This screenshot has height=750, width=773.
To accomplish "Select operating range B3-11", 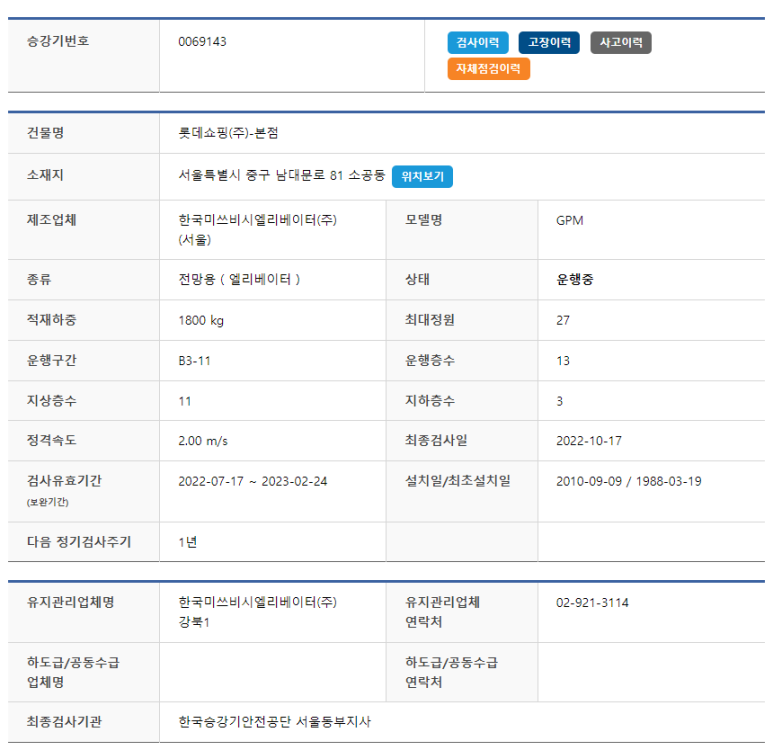I will pos(194,361).
